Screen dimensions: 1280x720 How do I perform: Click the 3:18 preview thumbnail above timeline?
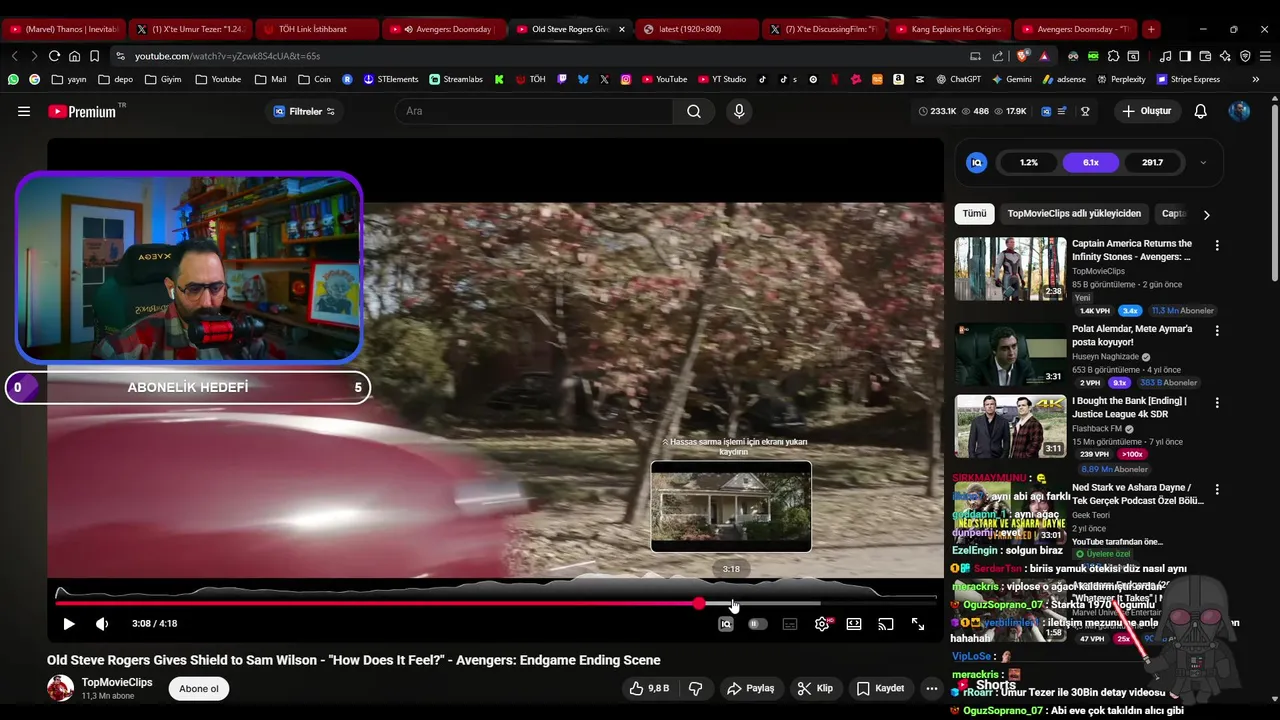click(731, 506)
